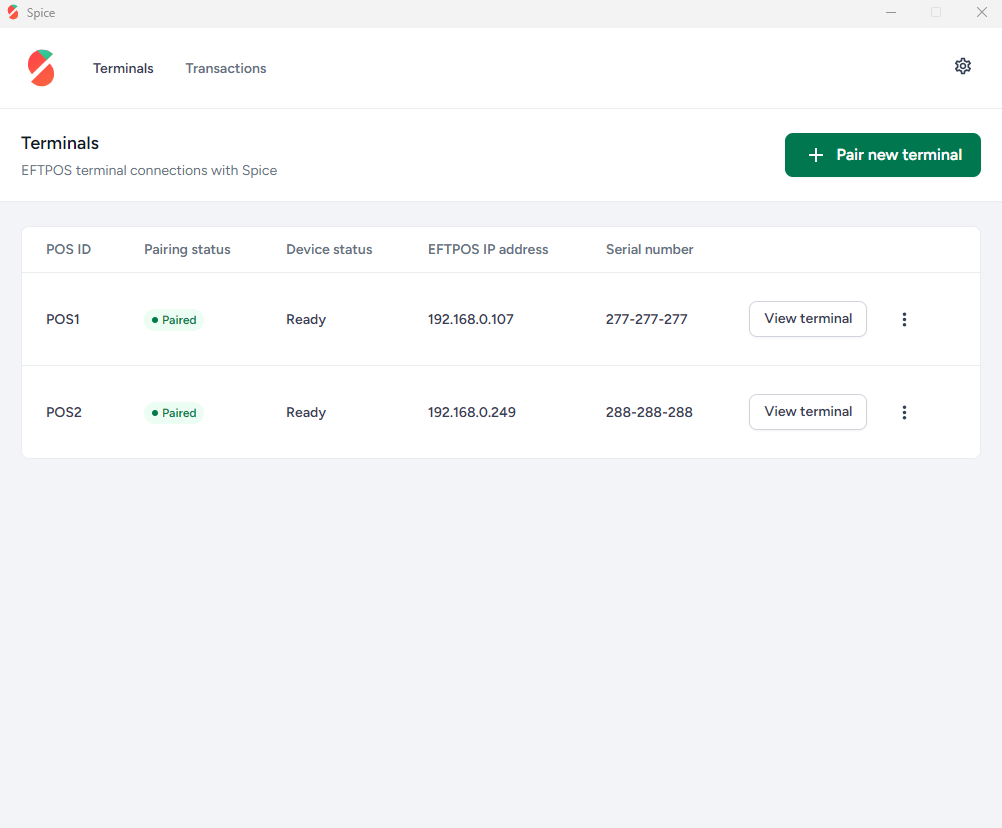Open the three-dot menu for POS2
The height and width of the screenshot is (828, 1002).
click(904, 412)
